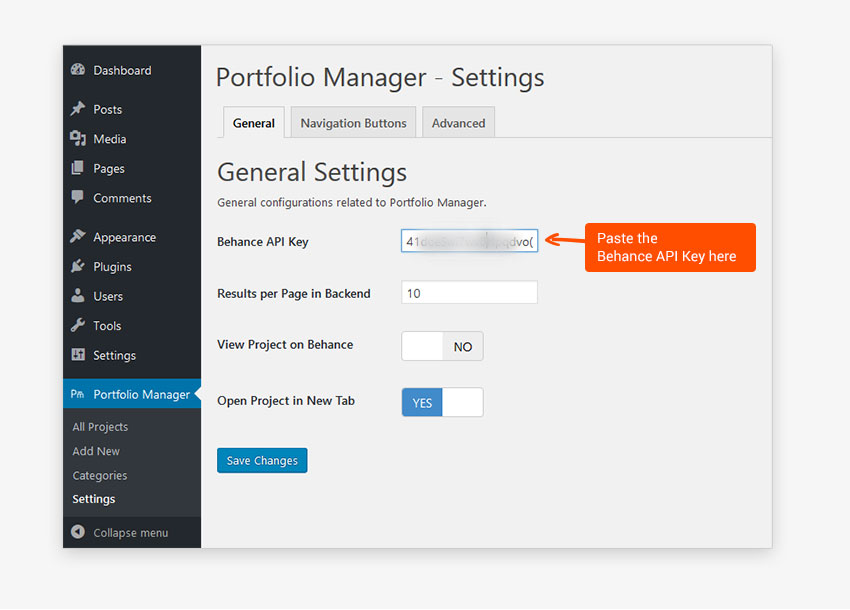Click the Users person icon
This screenshot has width=850, height=610.
[x=78, y=296]
